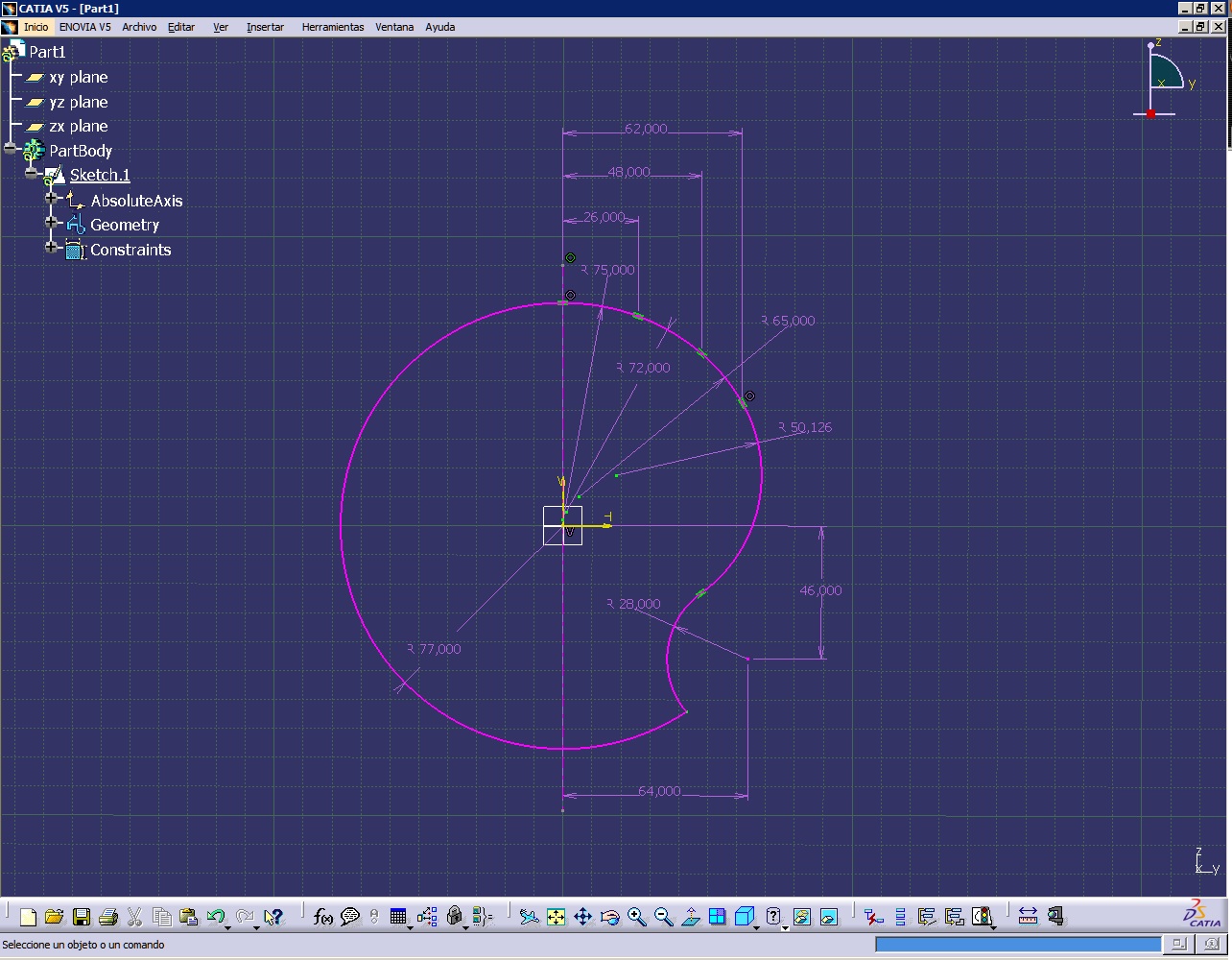The width and height of the screenshot is (1232, 960).
Task: Click the Swap visible space icon
Action: 829,917
